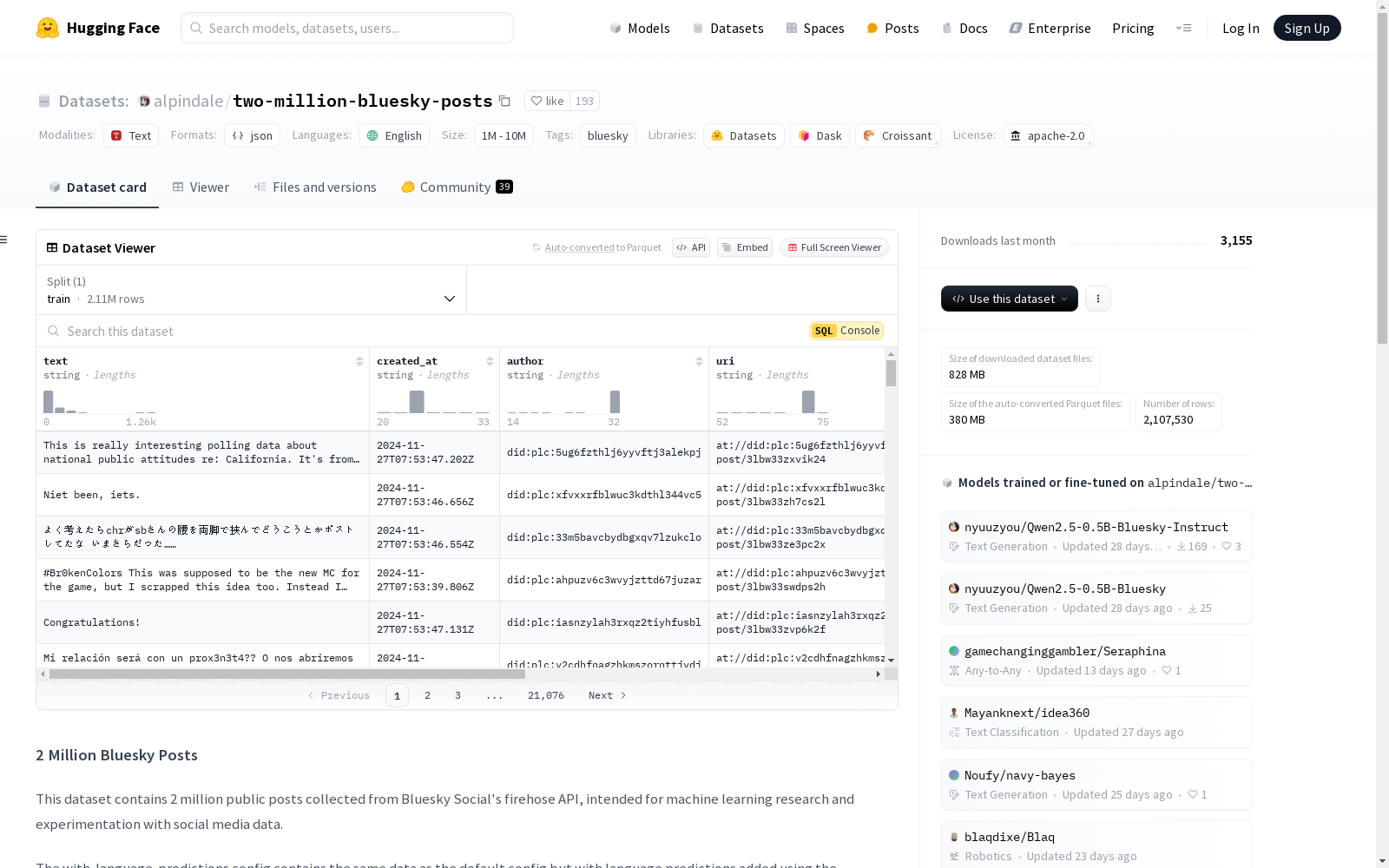Open the Files and versions tab
Viewport: 1389px width, 868px height.
[315, 187]
